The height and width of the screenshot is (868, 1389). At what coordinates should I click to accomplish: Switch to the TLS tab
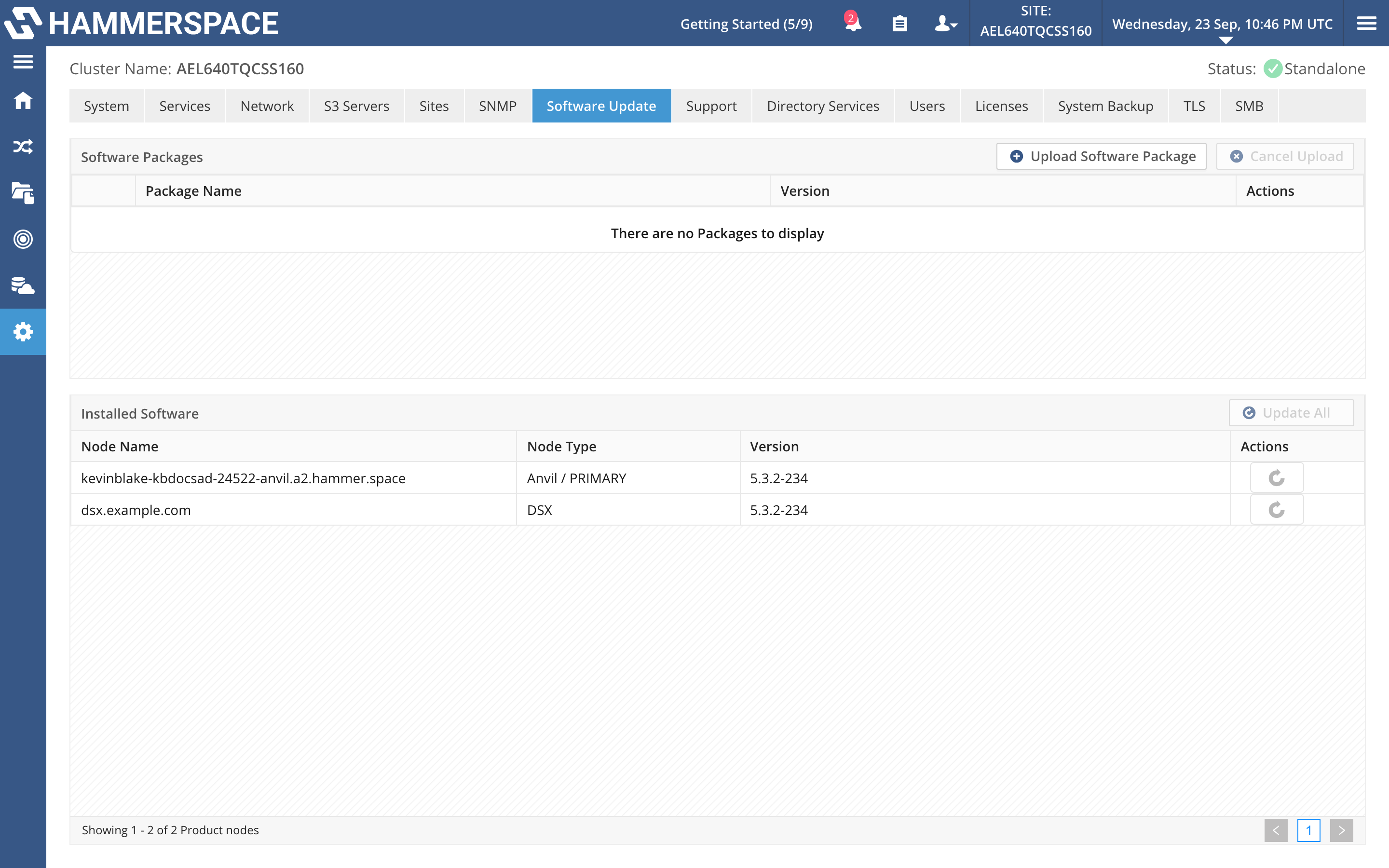[x=1195, y=106]
